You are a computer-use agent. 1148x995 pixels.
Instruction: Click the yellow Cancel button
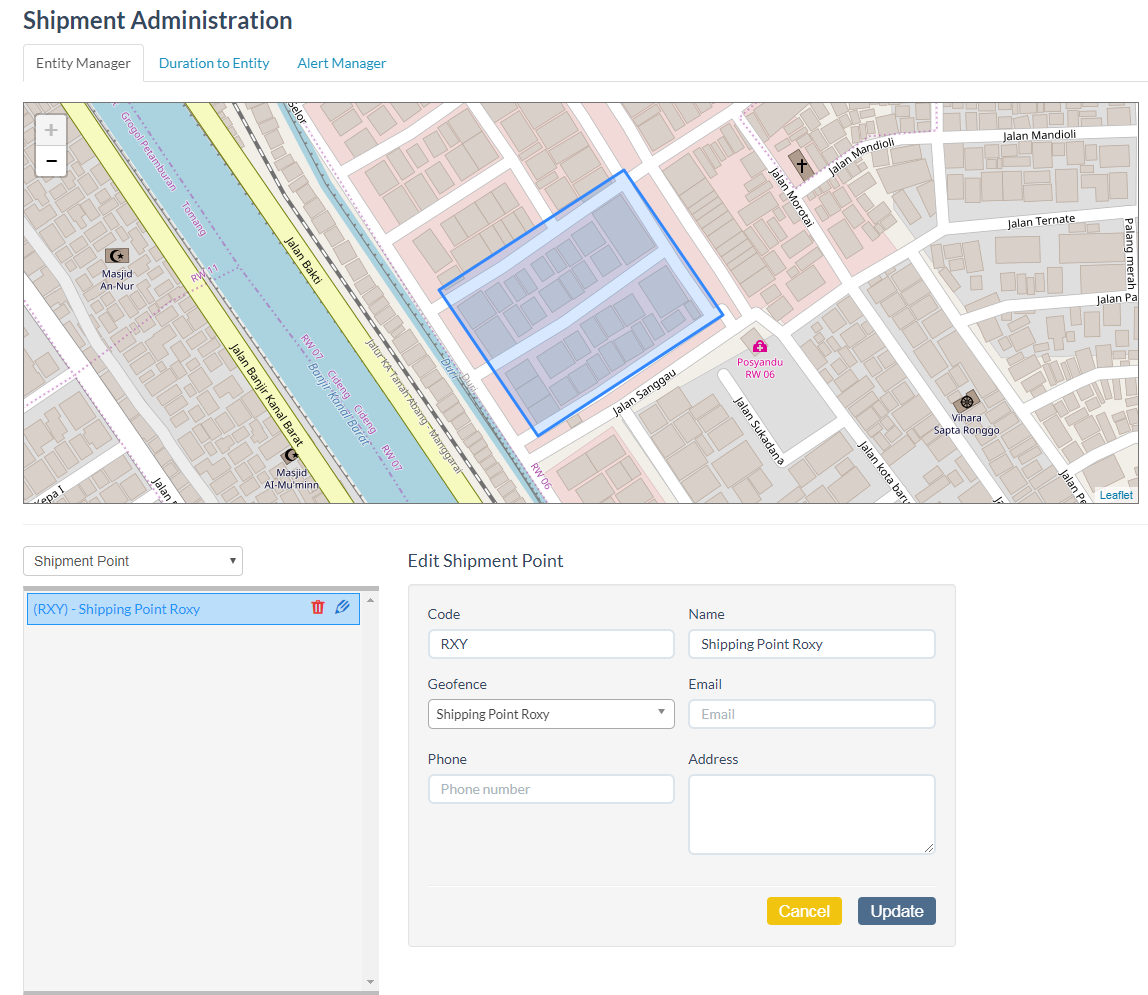point(804,911)
